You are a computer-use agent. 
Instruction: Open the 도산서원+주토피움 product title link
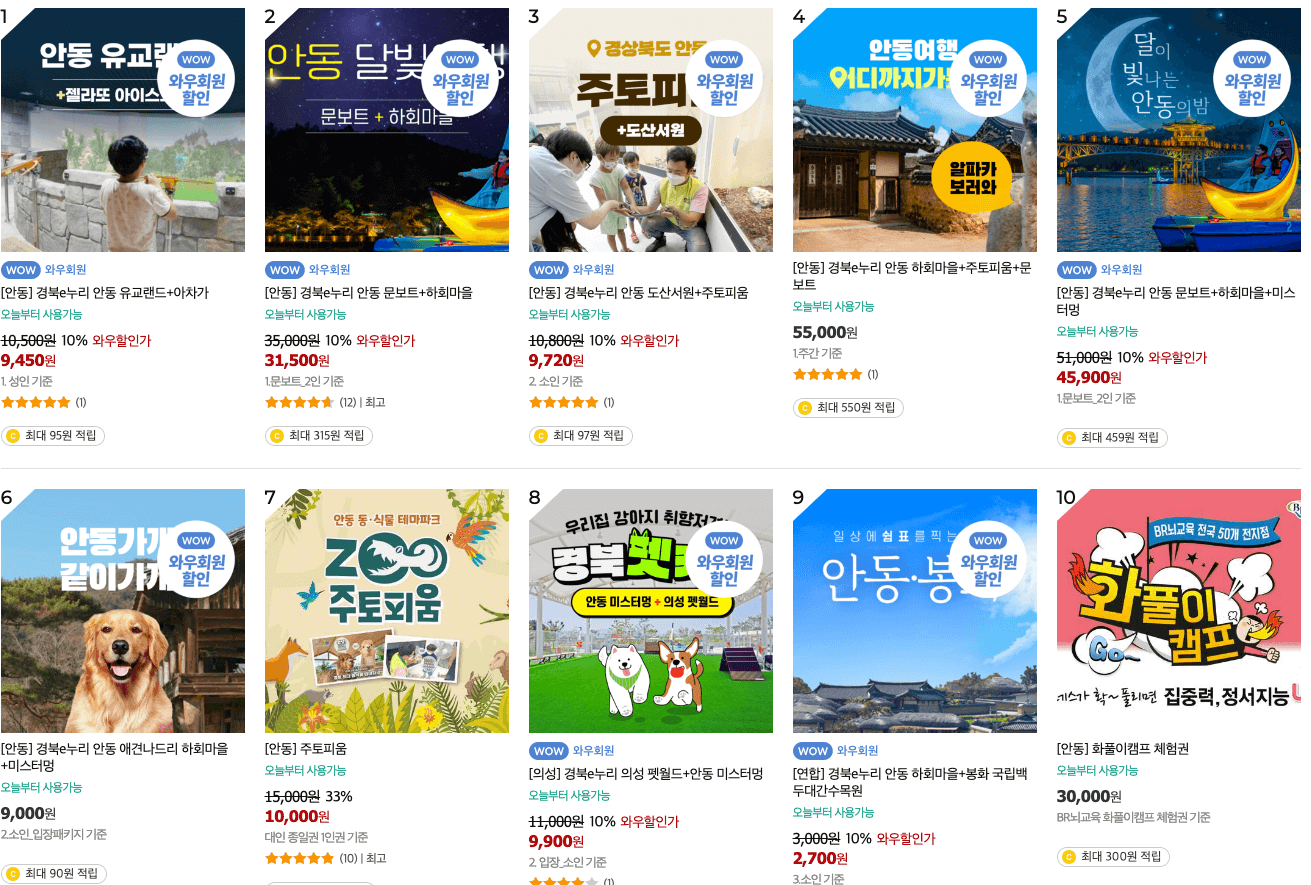pos(639,293)
